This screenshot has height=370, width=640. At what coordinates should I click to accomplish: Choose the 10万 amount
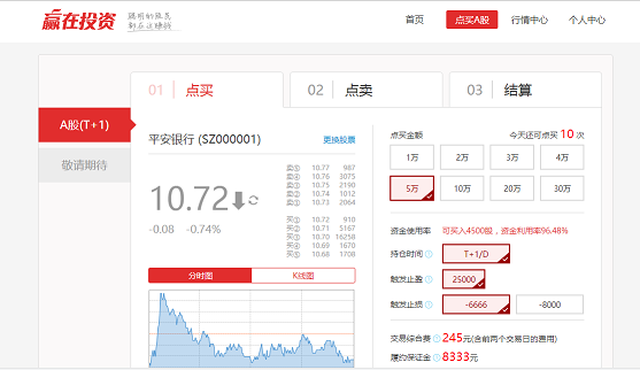(462, 188)
